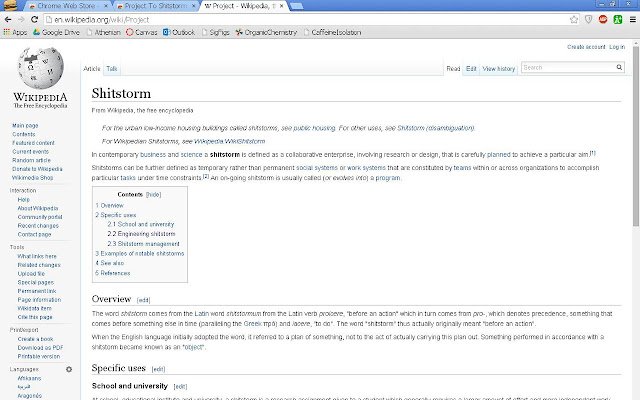This screenshot has height=400, width=640.
Task: Open the Article tab
Action: tap(92, 69)
